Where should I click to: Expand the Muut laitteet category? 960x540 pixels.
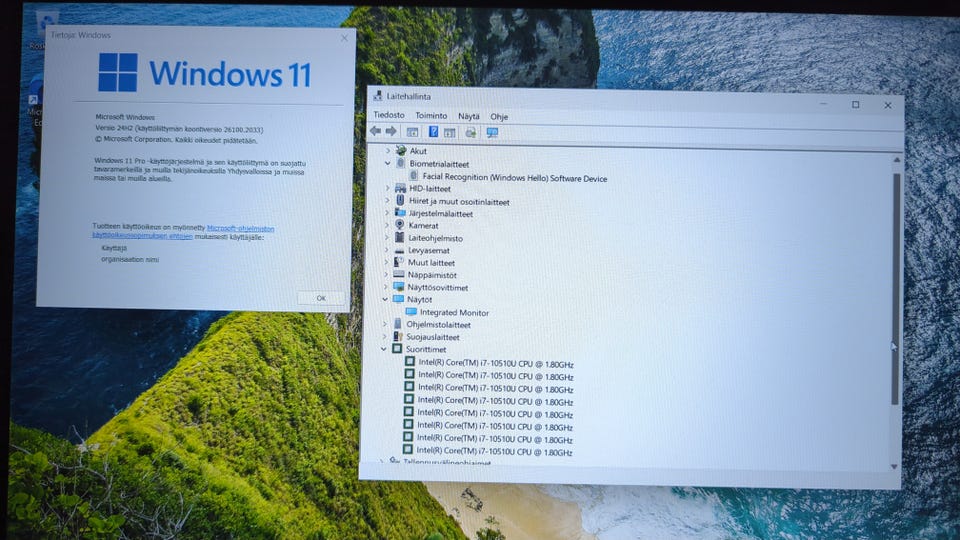coord(386,261)
